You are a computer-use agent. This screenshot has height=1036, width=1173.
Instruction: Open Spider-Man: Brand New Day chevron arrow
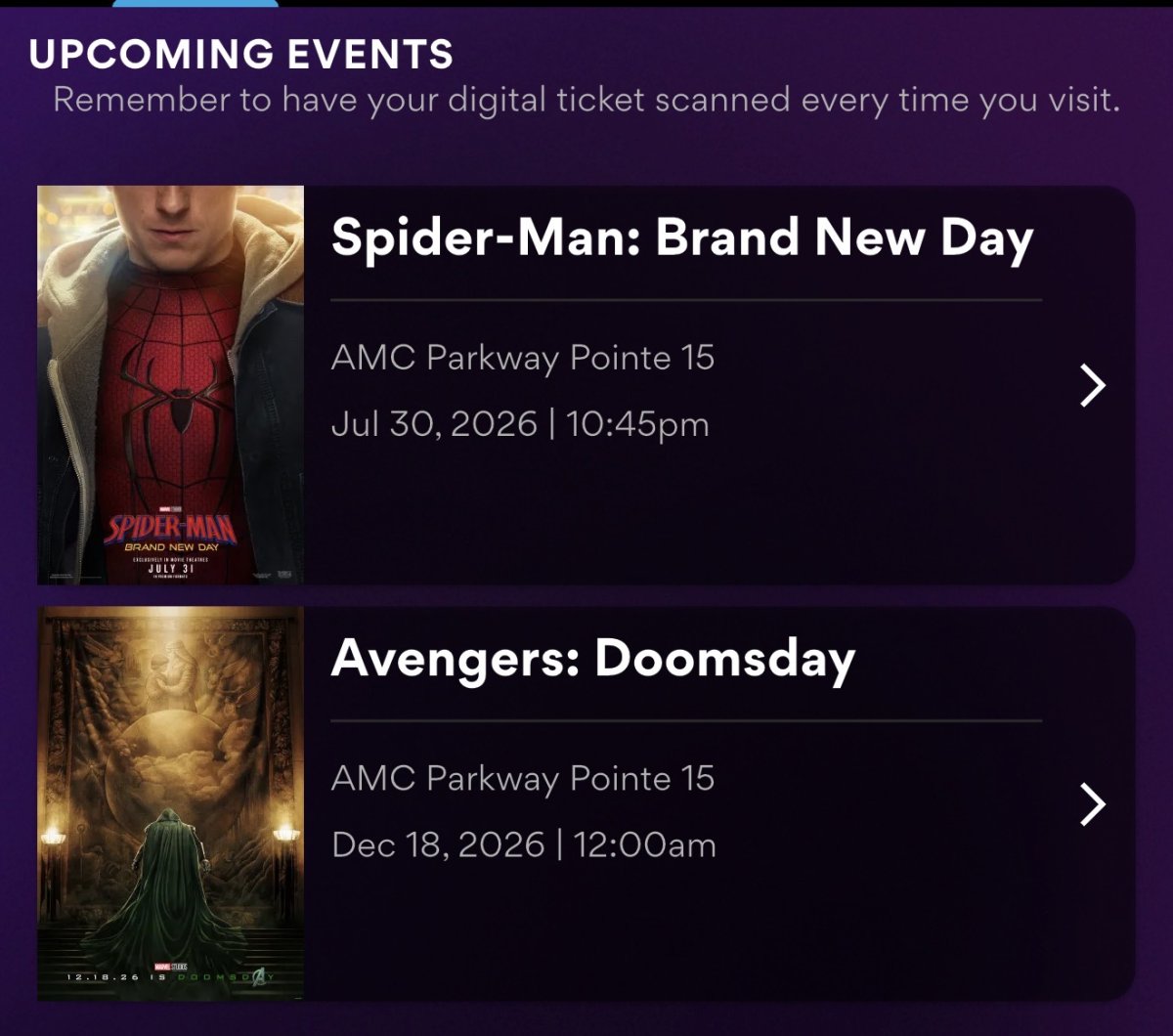[x=1093, y=385]
